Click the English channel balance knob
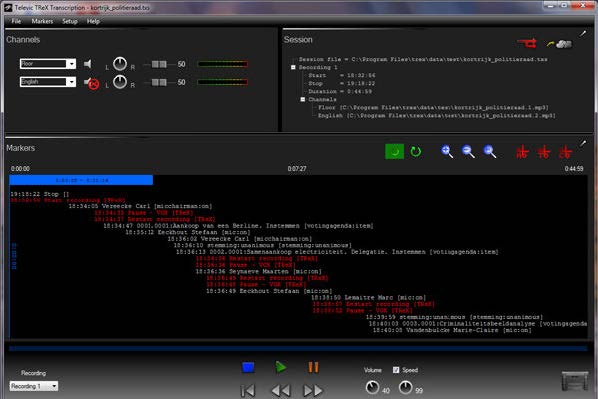The height and width of the screenshot is (399, 598). (120, 82)
